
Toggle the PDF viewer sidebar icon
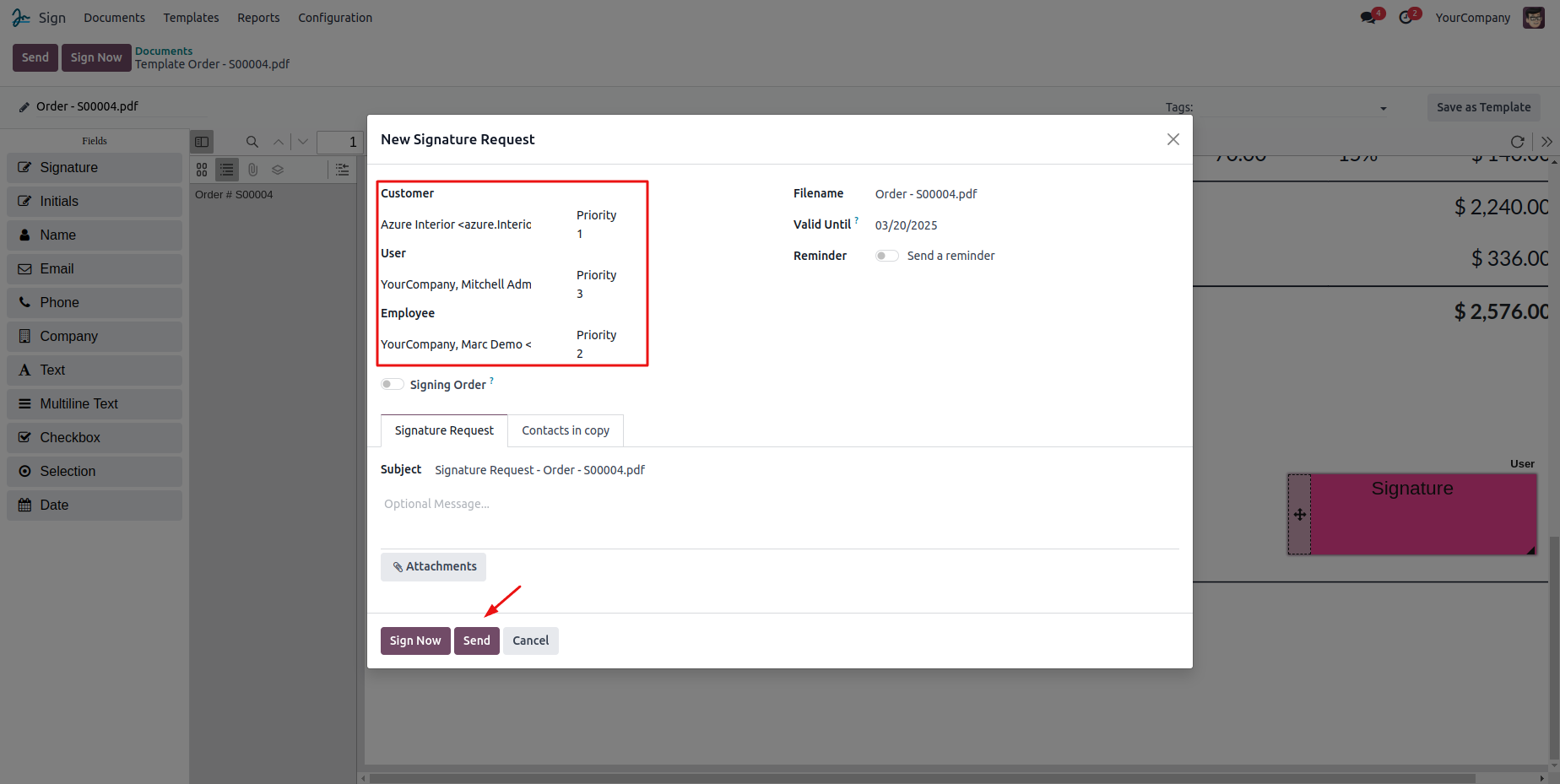coord(202,142)
